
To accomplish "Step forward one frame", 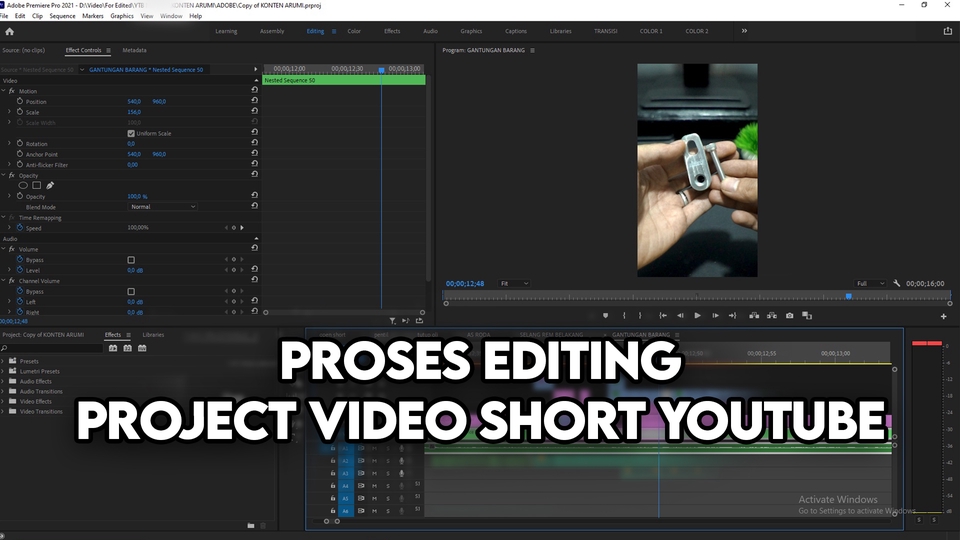I will click(715, 315).
